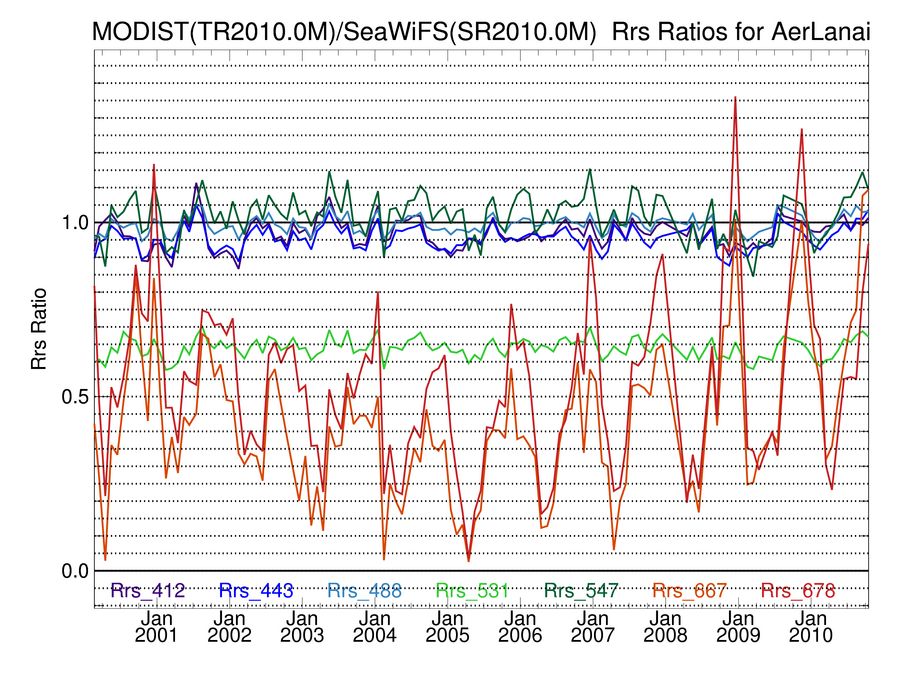Click the Rrs_412 legend label
This screenshot has height=675, width=900.
click(148, 591)
